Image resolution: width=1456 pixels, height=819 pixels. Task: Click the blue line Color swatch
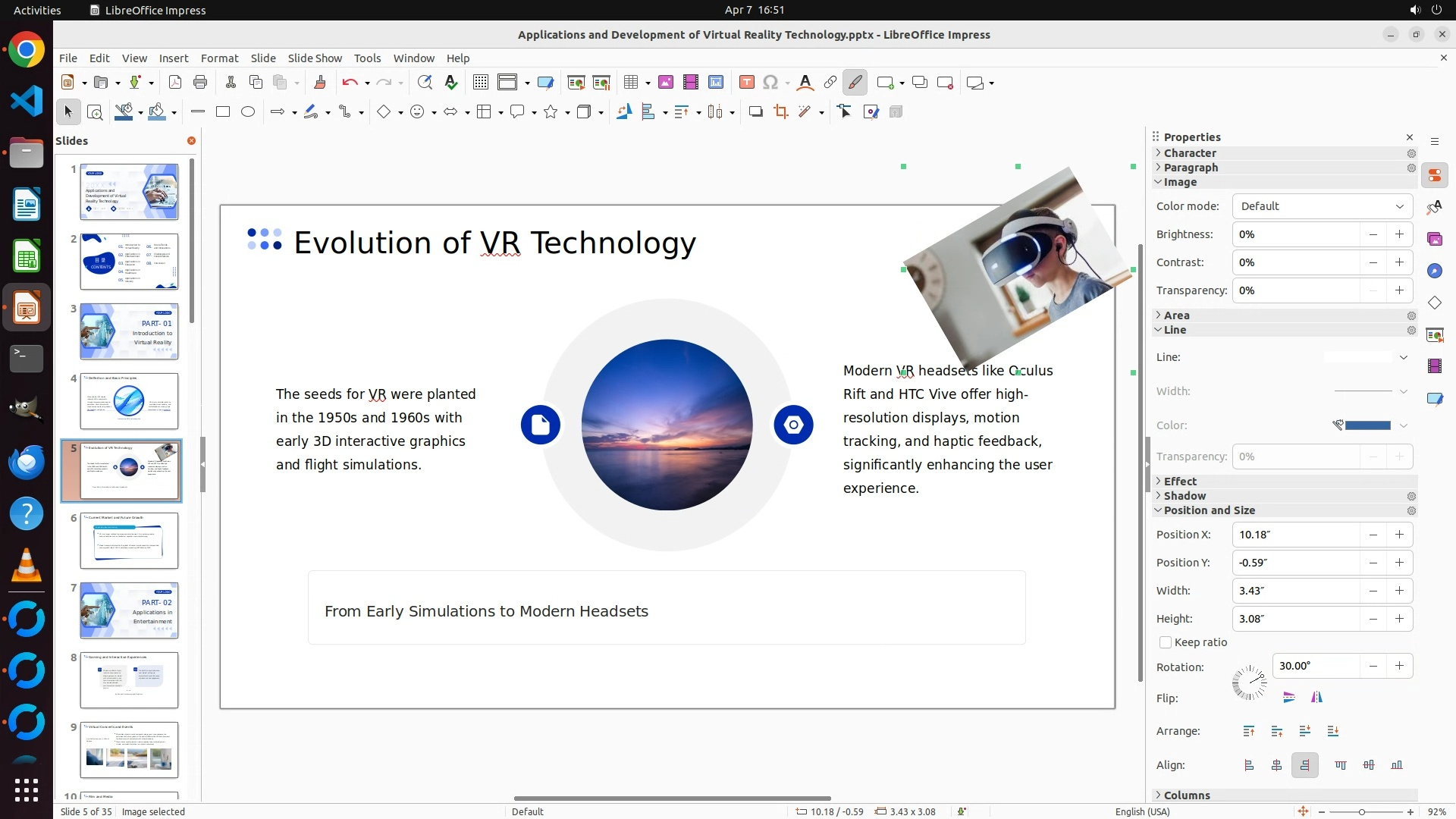pyautogui.click(x=1367, y=425)
